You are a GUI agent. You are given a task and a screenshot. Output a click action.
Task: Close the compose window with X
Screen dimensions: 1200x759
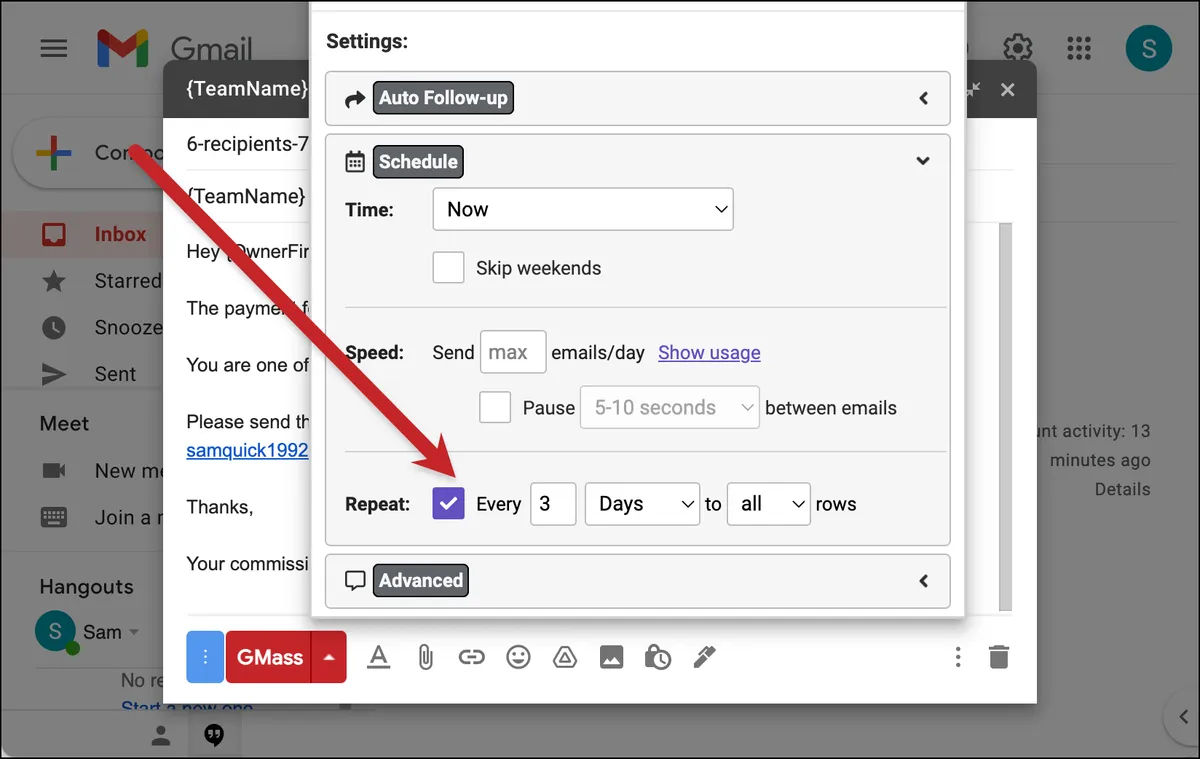1008,90
